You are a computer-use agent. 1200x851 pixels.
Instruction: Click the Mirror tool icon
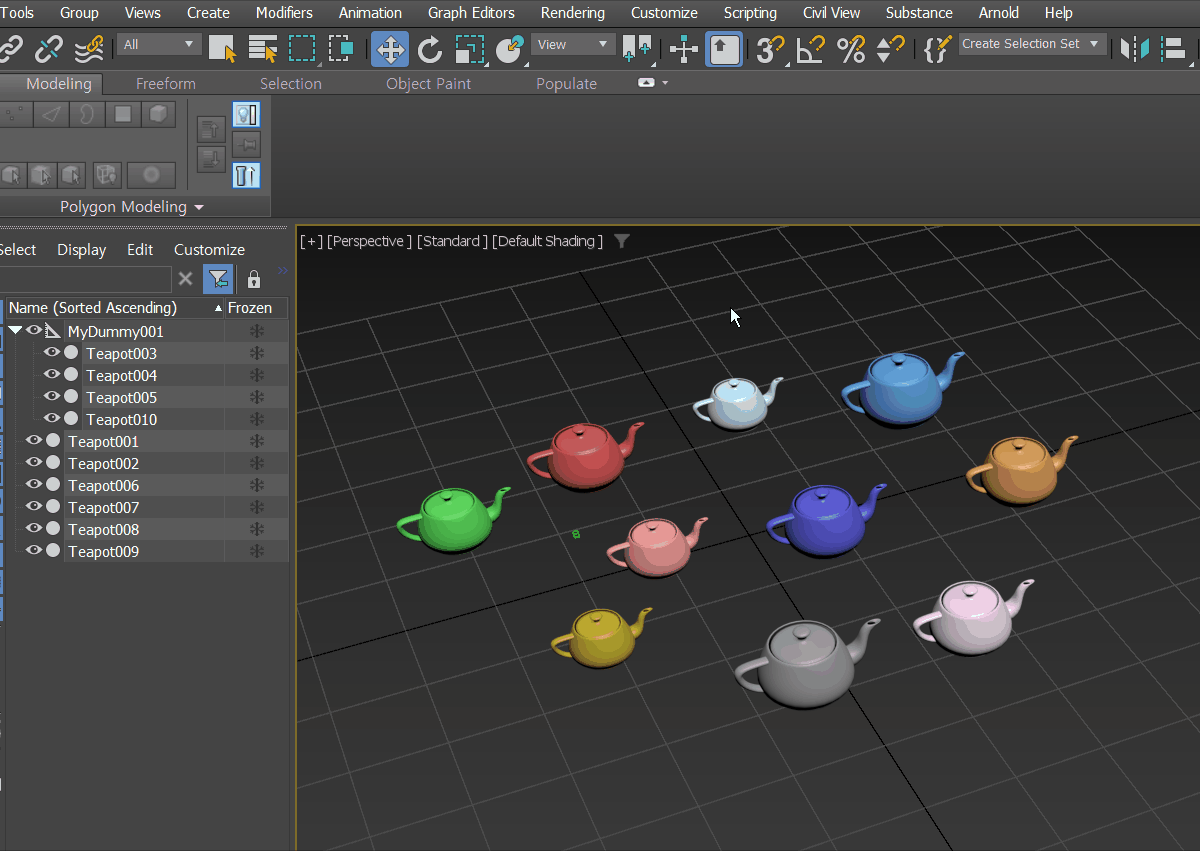click(1135, 49)
